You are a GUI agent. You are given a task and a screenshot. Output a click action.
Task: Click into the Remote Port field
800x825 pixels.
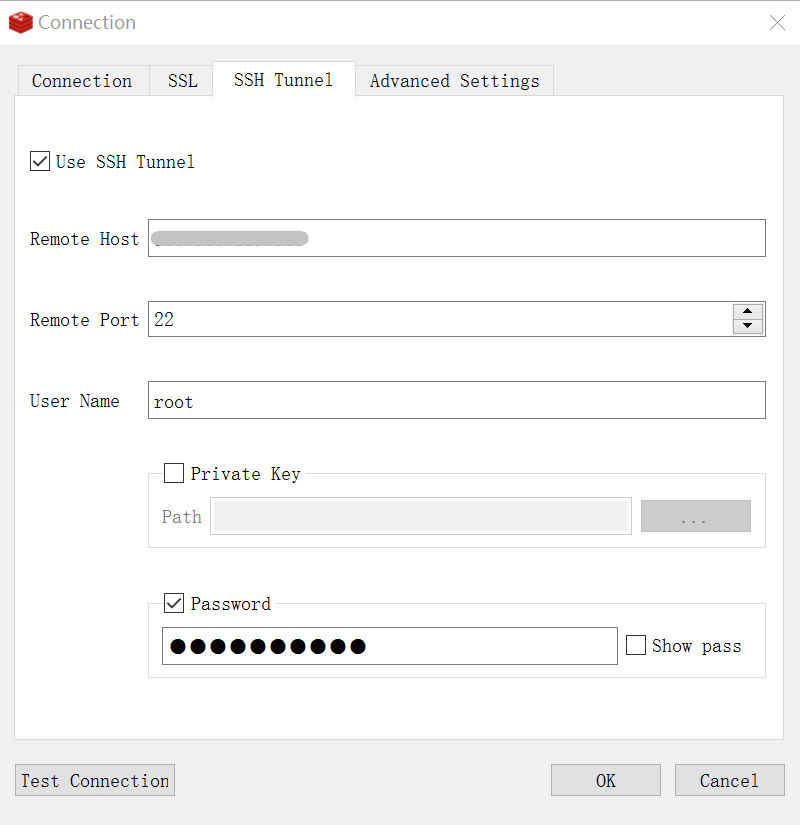441,319
